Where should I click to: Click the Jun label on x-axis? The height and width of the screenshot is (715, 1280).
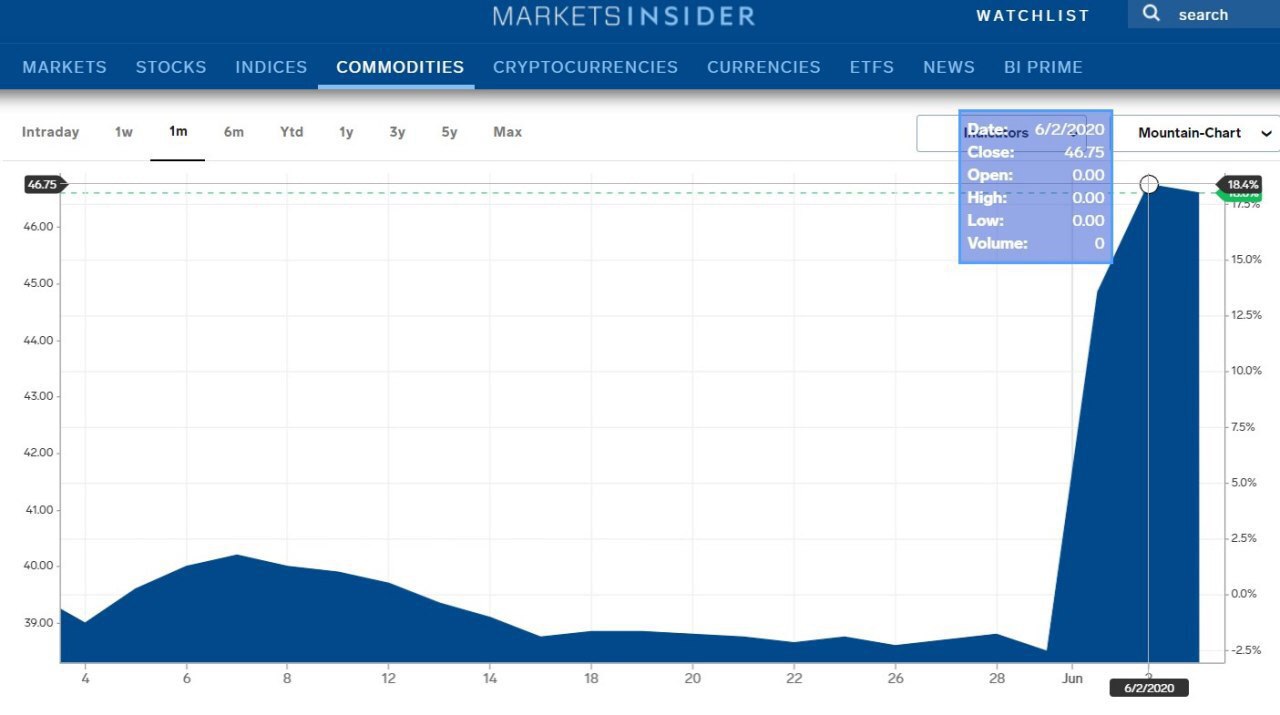click(x=1072, y=678)
